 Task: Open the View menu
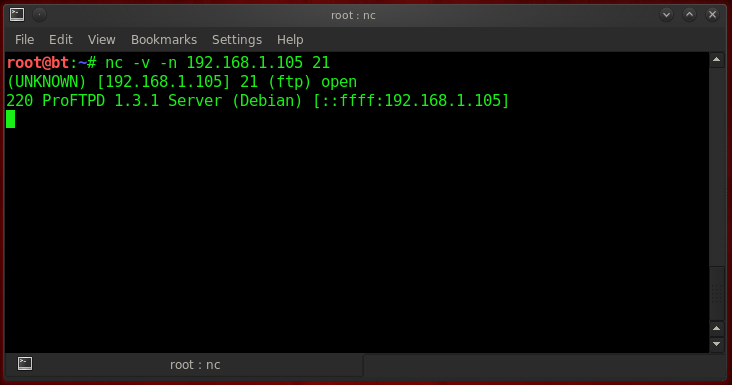tap(101, 40)
